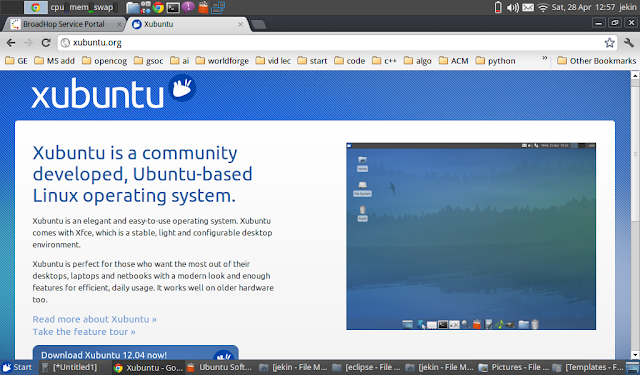640x375 pixels.
Task: Switch to the [*Untitled1] taskbar window
Action: pyautogui.click(x=75, y=367)
